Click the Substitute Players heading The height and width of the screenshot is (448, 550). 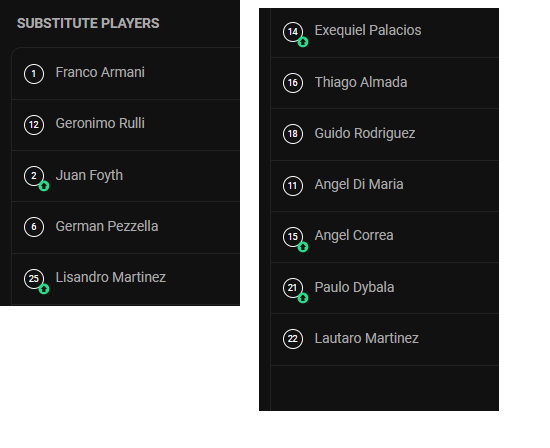tap(88, 24)
